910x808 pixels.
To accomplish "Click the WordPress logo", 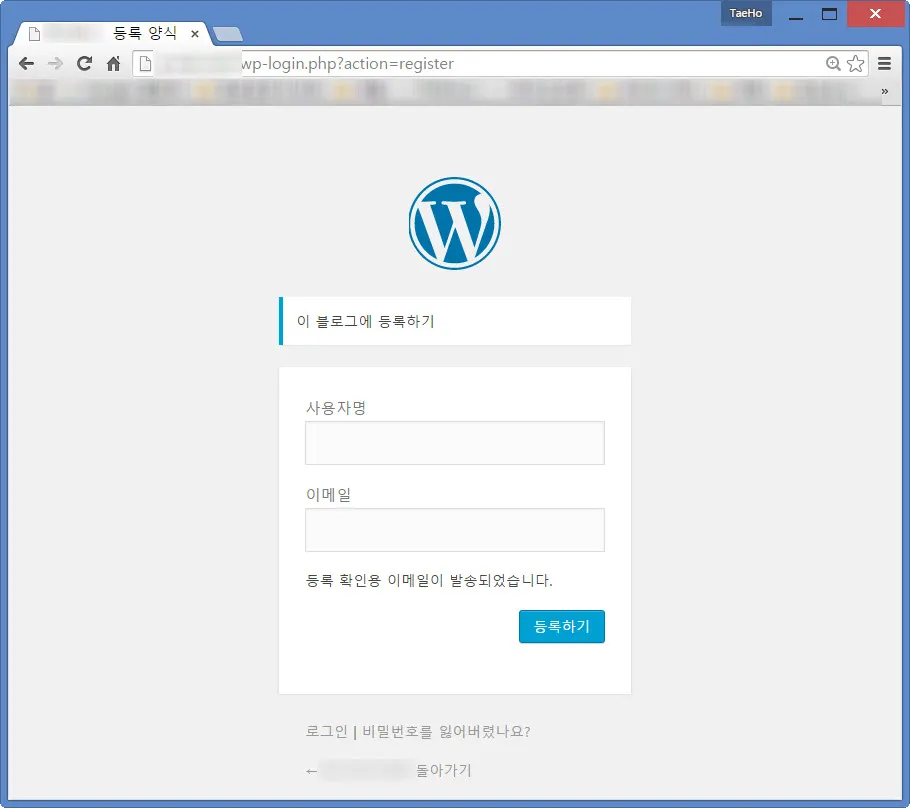I will [454, 223].
